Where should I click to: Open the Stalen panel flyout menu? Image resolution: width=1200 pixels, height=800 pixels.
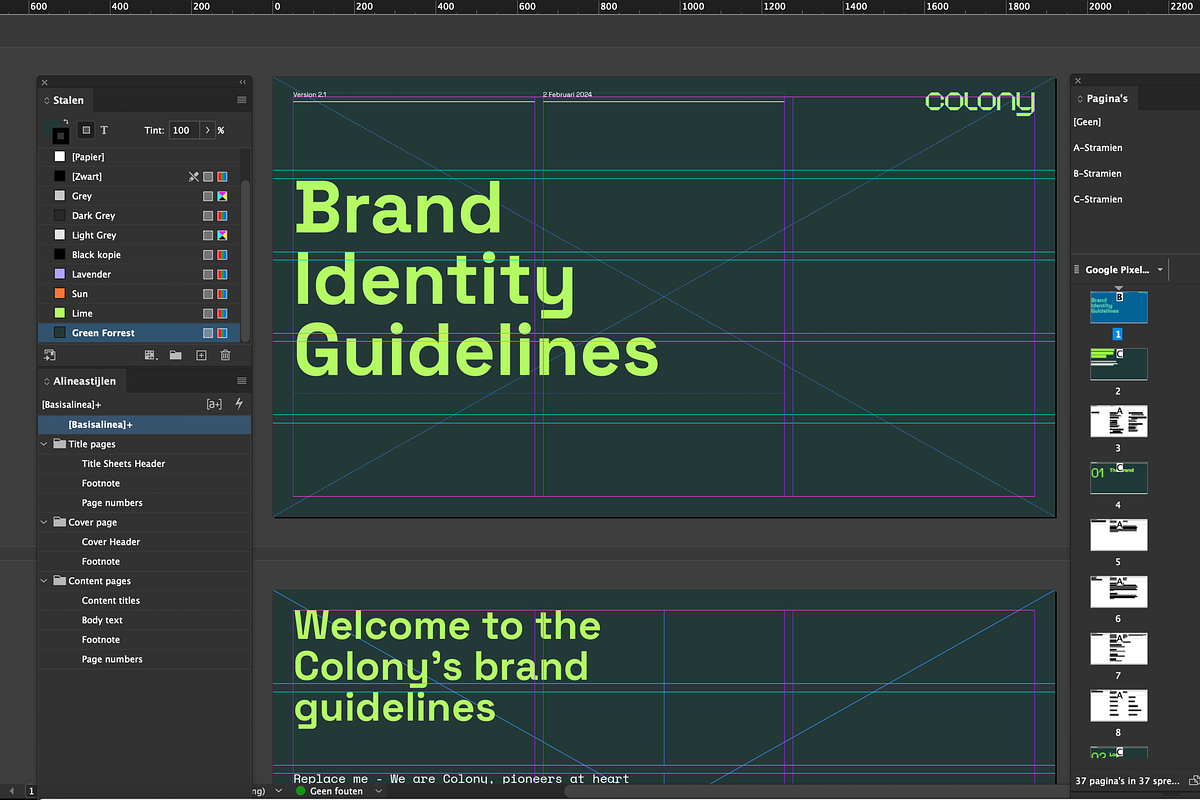point(241,100)
